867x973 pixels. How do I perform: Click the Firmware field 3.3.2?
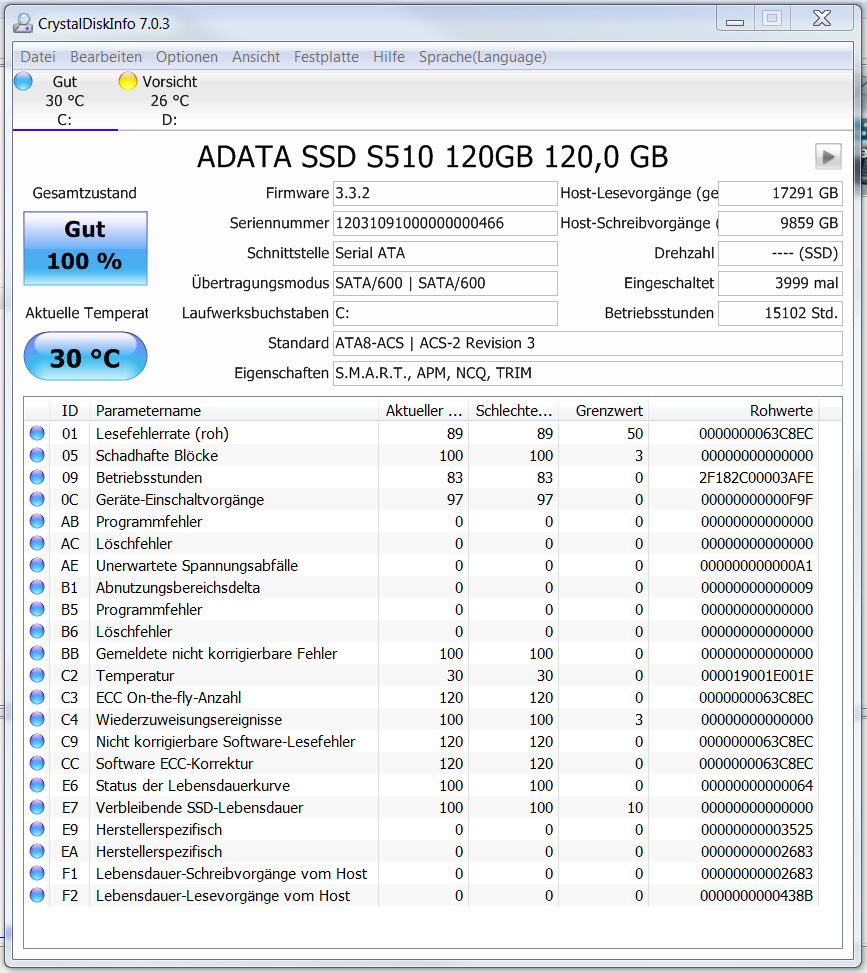445,194
